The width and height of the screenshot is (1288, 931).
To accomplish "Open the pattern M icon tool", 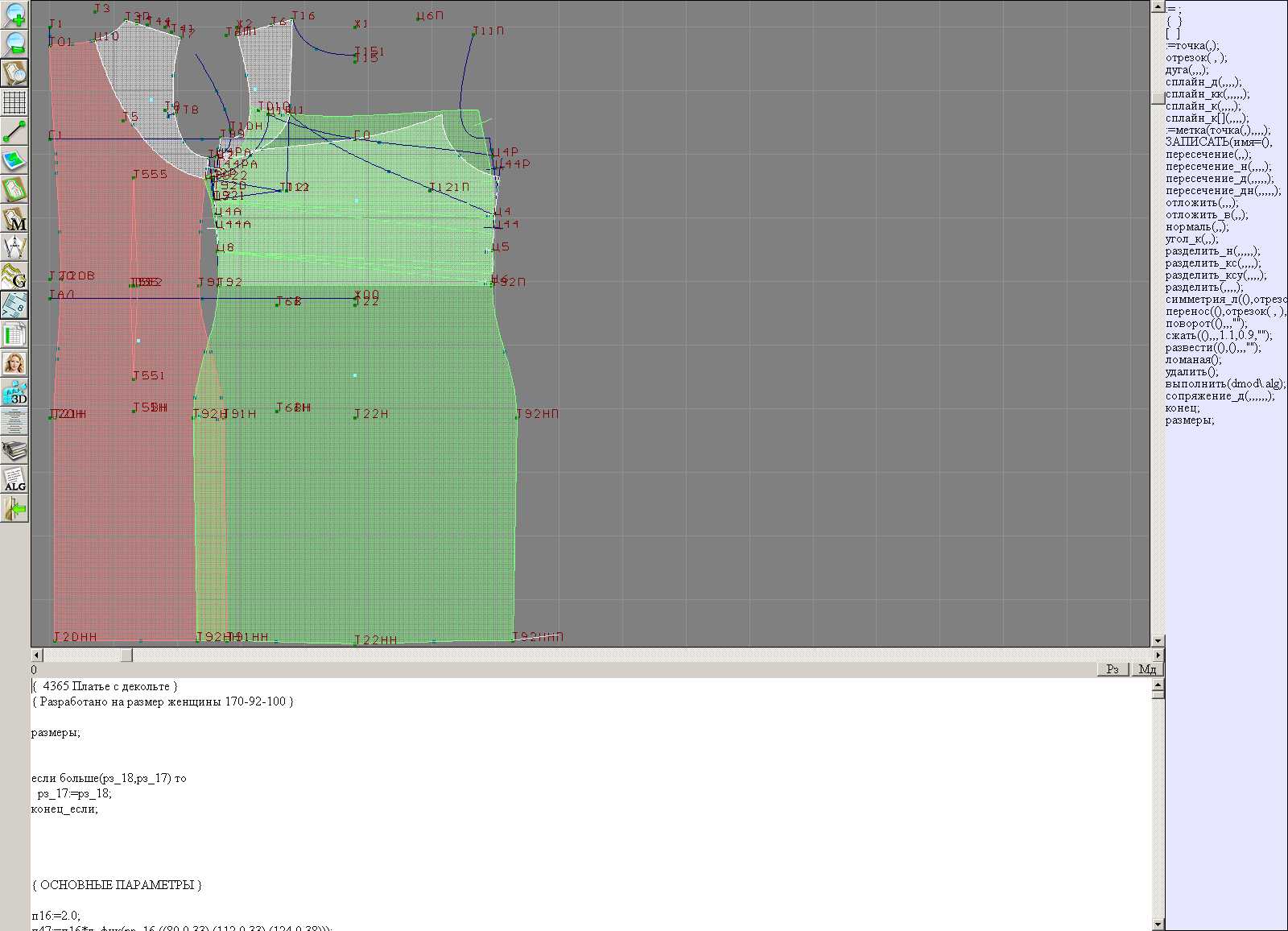I will coord(14,219).
